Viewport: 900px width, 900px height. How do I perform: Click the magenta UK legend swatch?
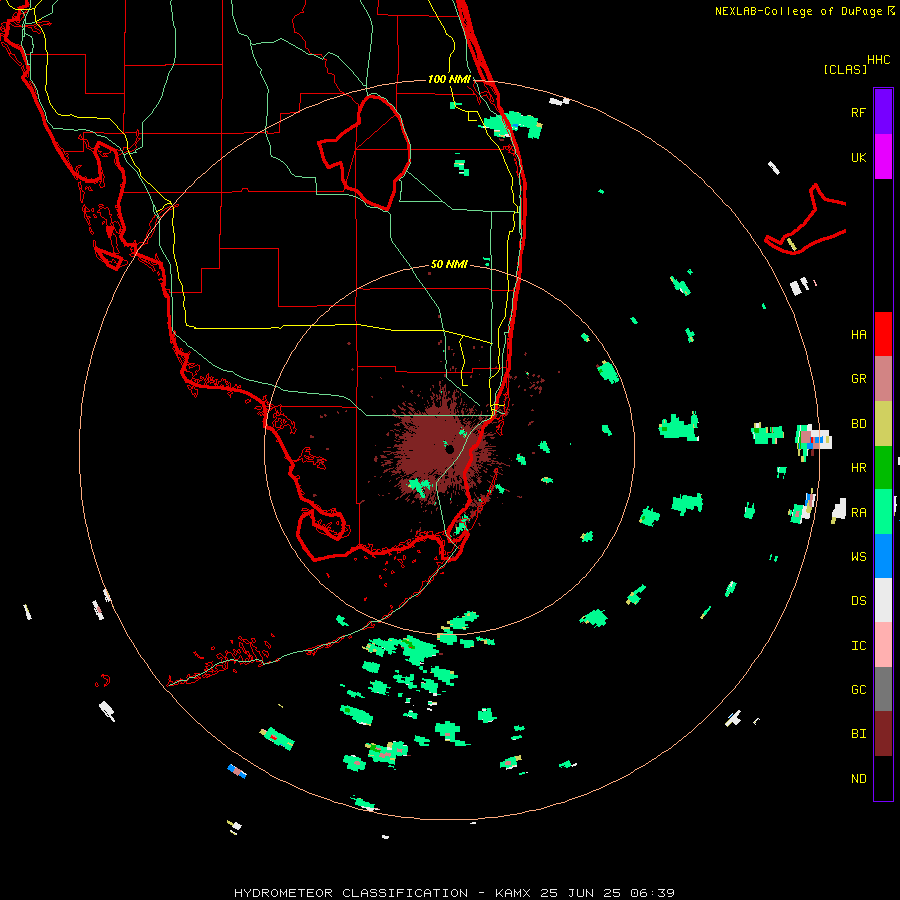tap(883, 156)
